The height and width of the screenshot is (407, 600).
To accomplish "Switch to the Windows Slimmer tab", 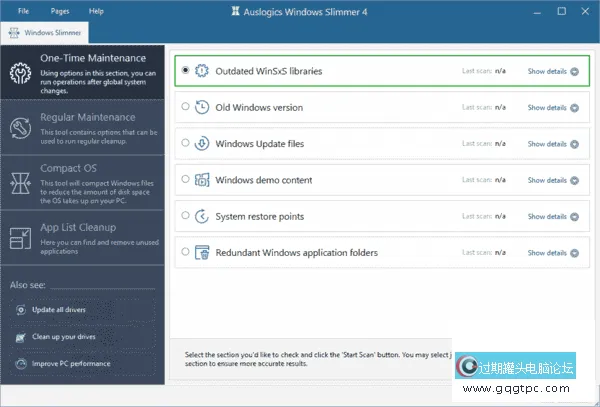I will pyautogui.click(x=41, y=33).
